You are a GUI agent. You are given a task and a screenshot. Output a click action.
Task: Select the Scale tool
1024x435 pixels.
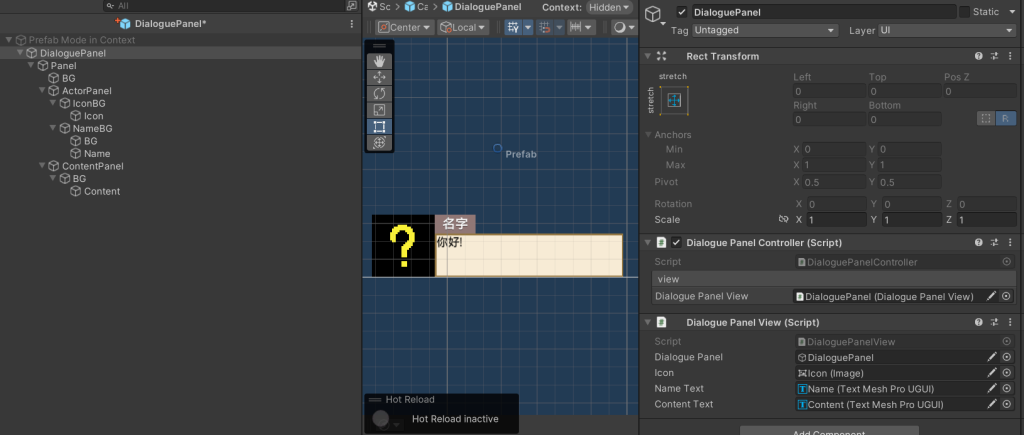coord(379,110)
